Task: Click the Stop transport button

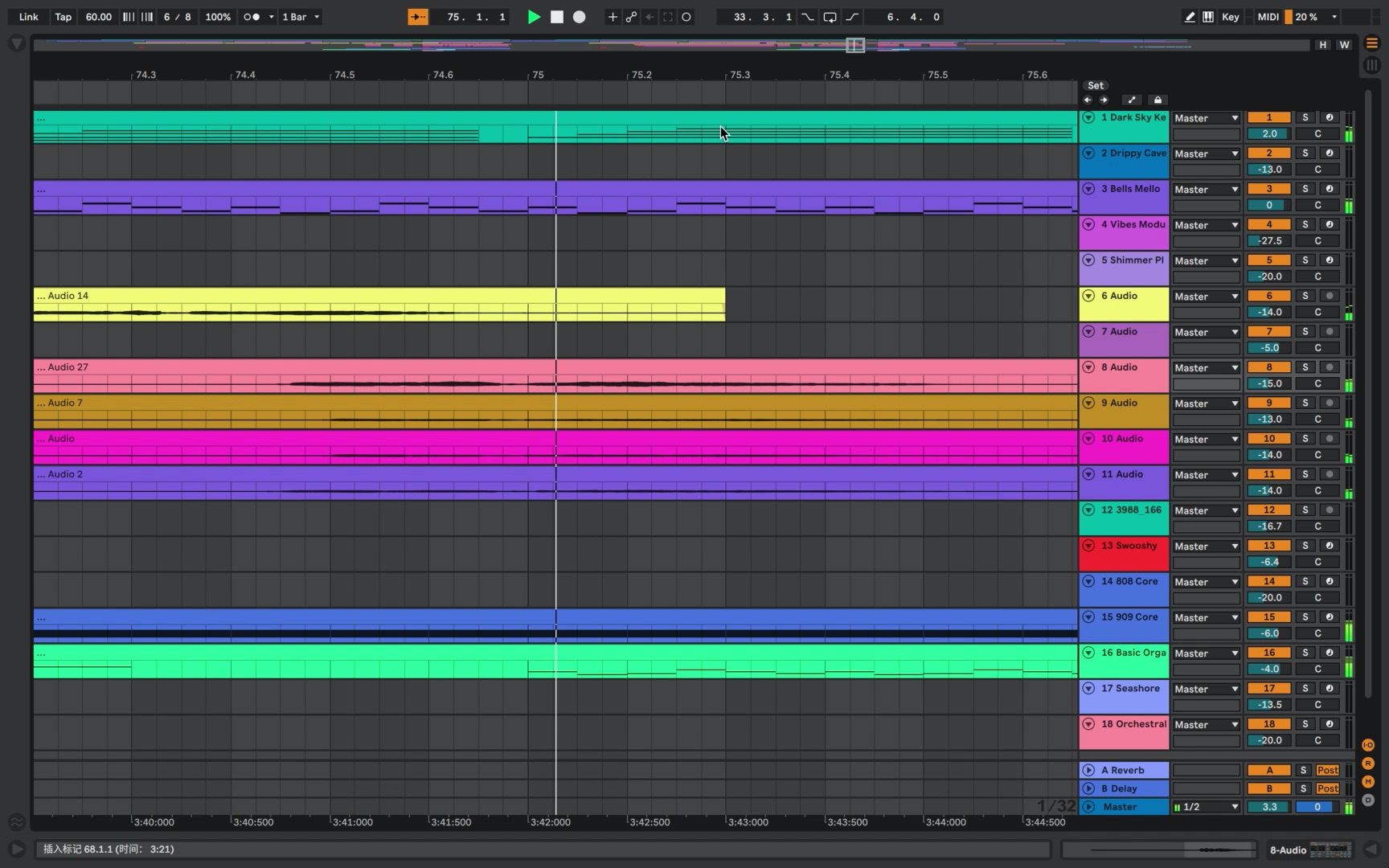Action: (556, 17)
